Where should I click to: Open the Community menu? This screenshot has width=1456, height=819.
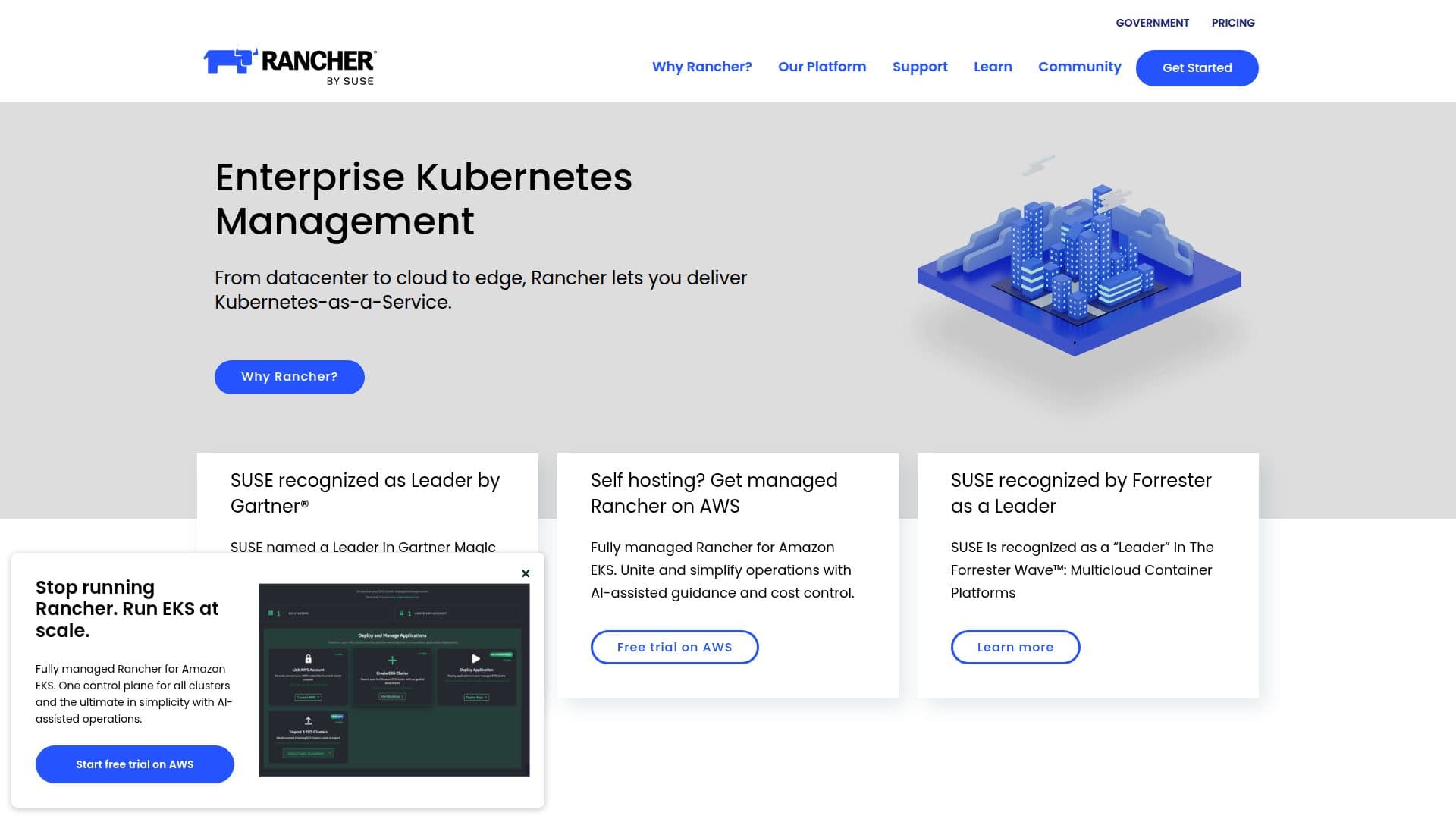1080,67
